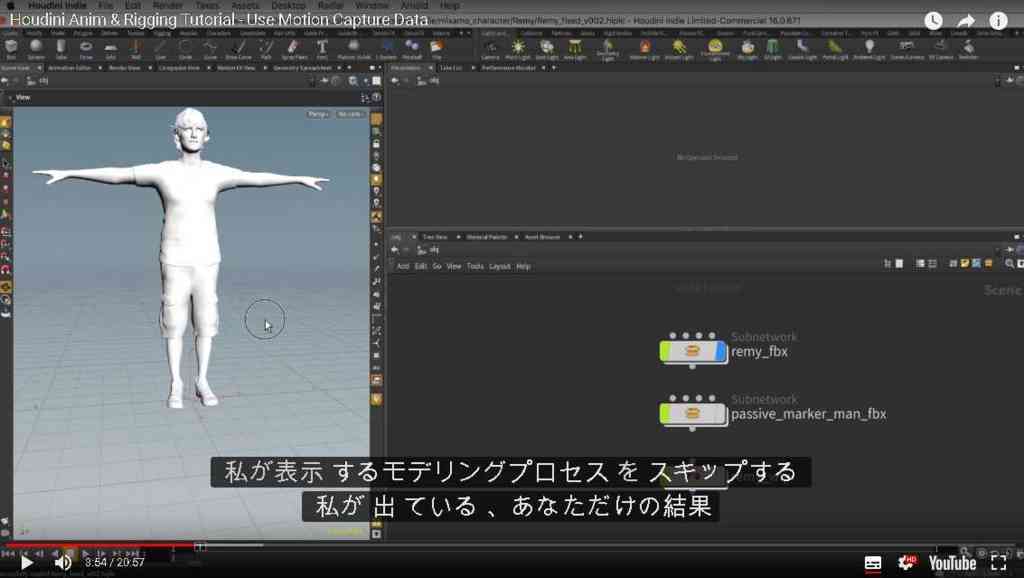Open video on YouTube via logo
This screenshot has height=578, width=1024.
(952, 563)
